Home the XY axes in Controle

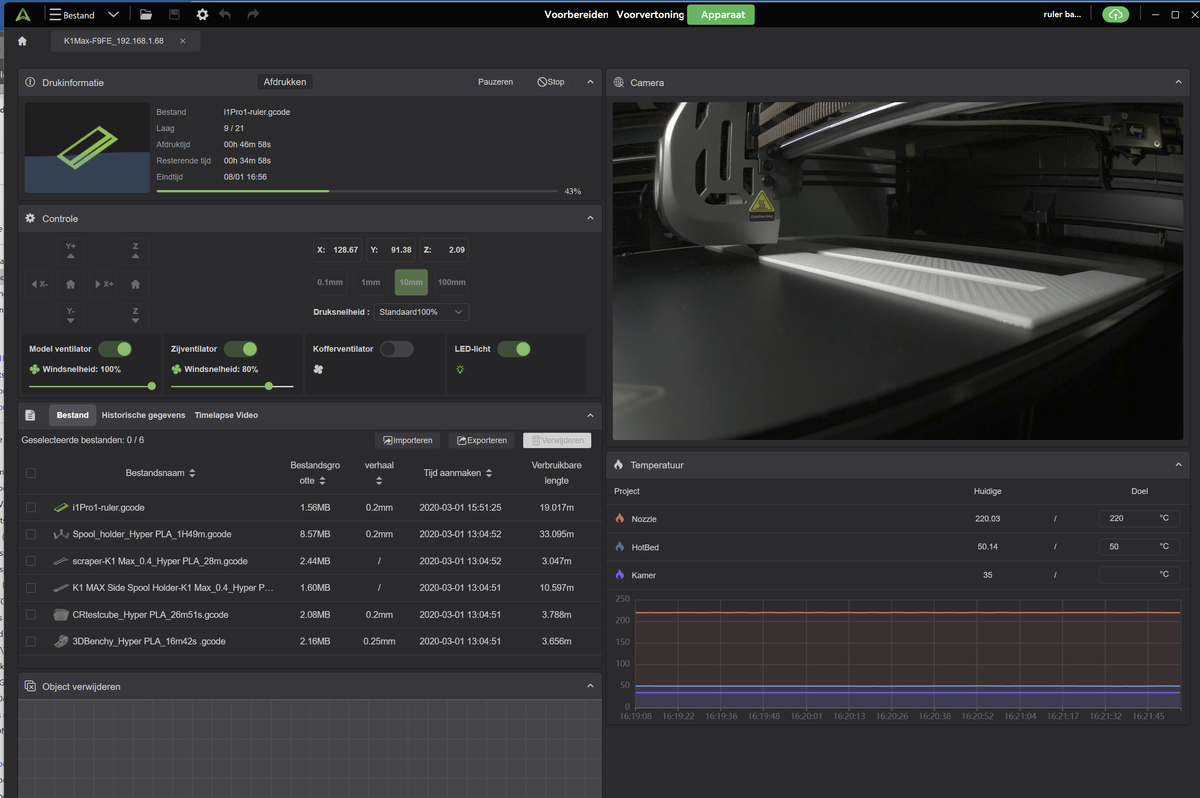tap(70, 284)
